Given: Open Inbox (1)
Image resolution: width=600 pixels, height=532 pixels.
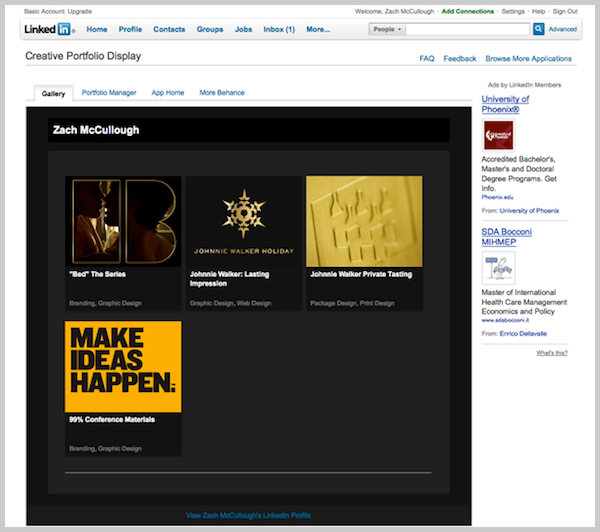Looking at the screenshot, I should (x=279, y=29).
